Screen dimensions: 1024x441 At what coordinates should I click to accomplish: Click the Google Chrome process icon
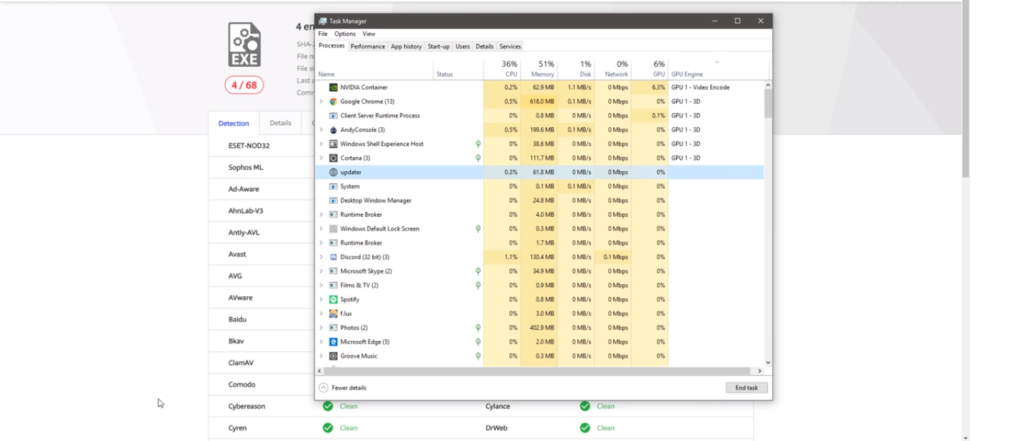coord(333,101)
